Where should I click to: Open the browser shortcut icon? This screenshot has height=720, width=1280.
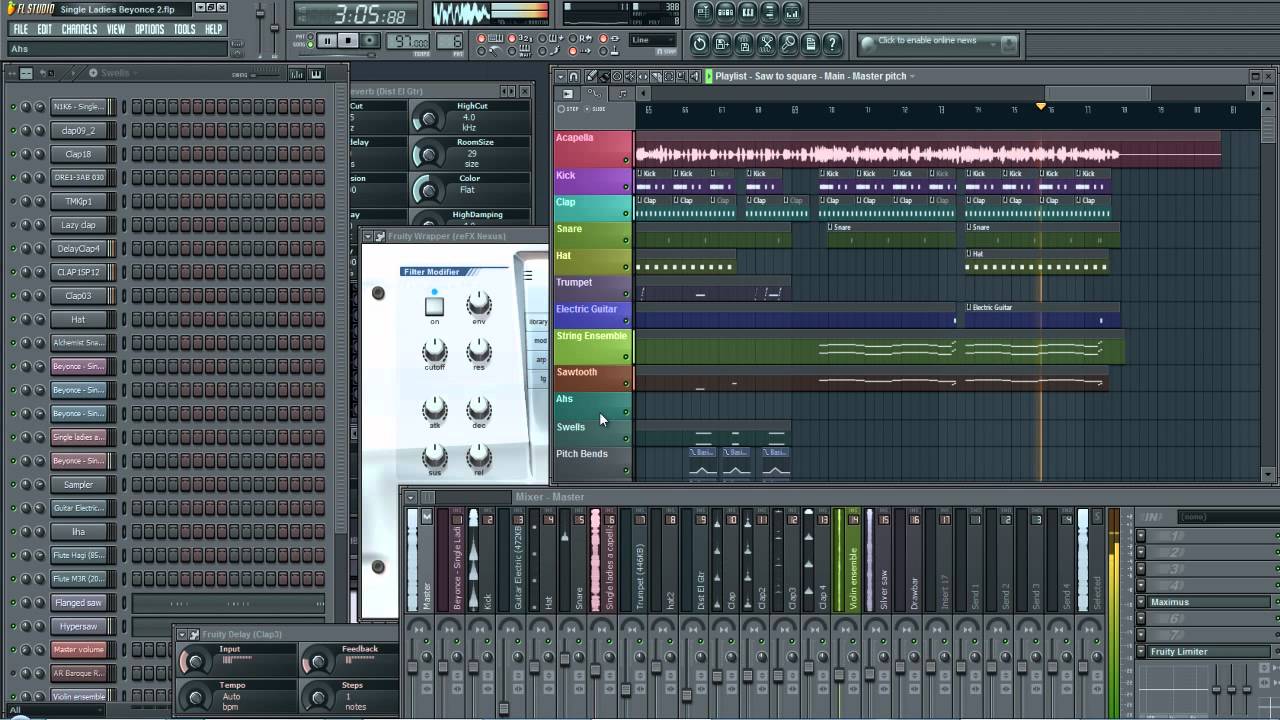(x=770, y=12)
